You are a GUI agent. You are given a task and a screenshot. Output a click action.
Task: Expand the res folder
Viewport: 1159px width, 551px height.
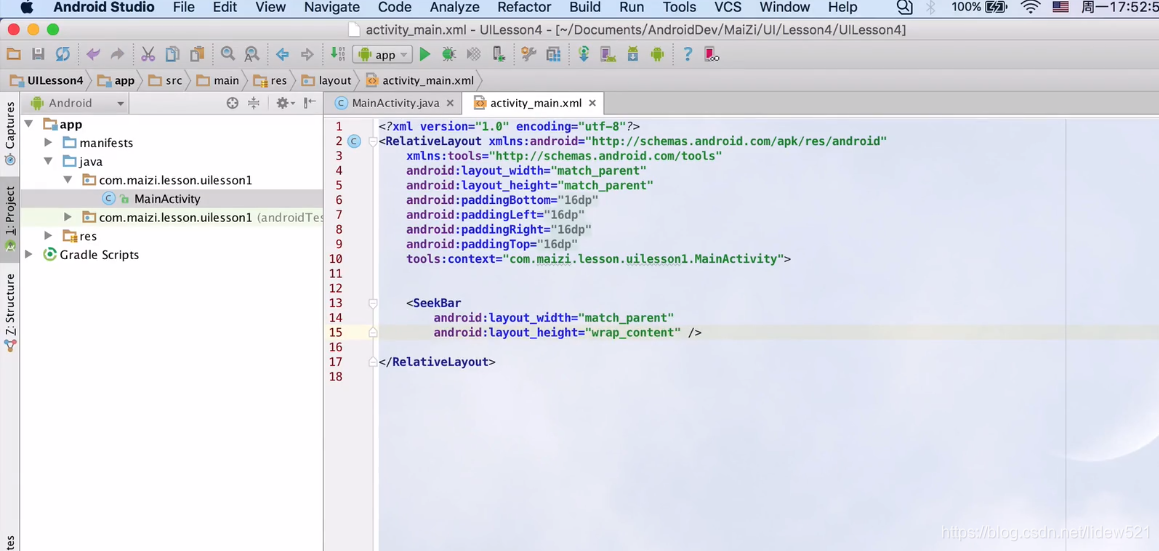(x=48, y=236)
